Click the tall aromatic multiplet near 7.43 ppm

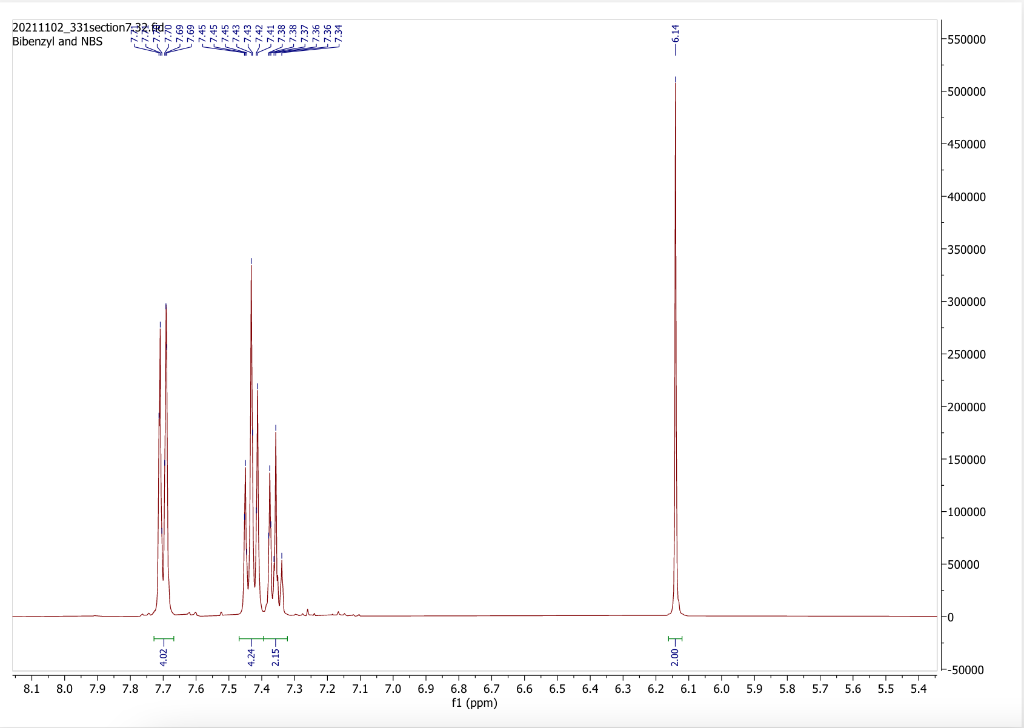point(250,300)
